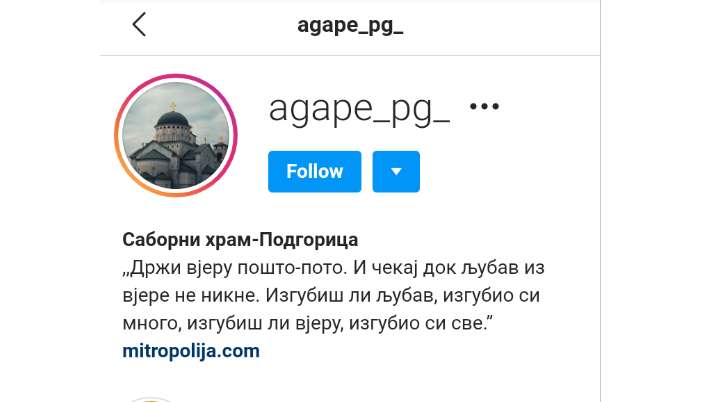The height and width of the screenshot is (402, 708).
Task: Click the Follow button
Action: click(x=314, y=172)
